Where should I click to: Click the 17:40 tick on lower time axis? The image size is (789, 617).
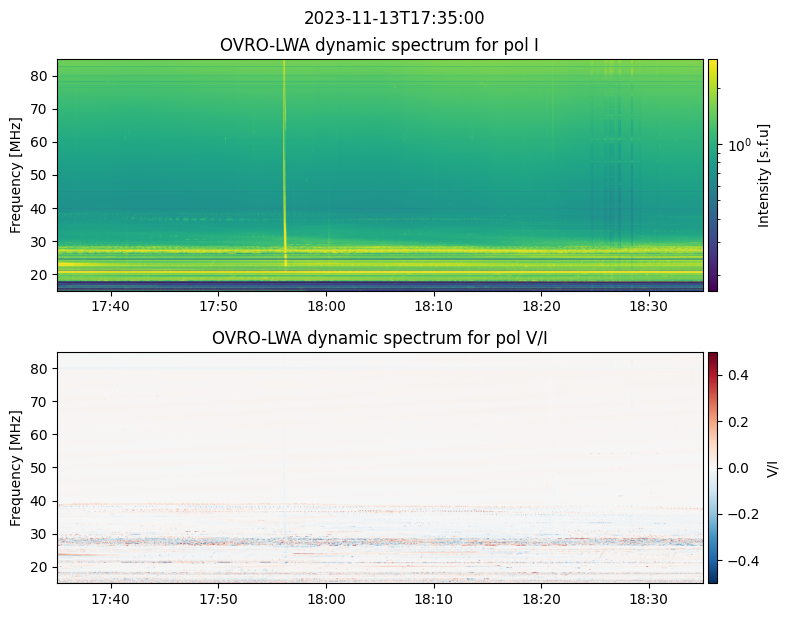[x=110, y=598]
